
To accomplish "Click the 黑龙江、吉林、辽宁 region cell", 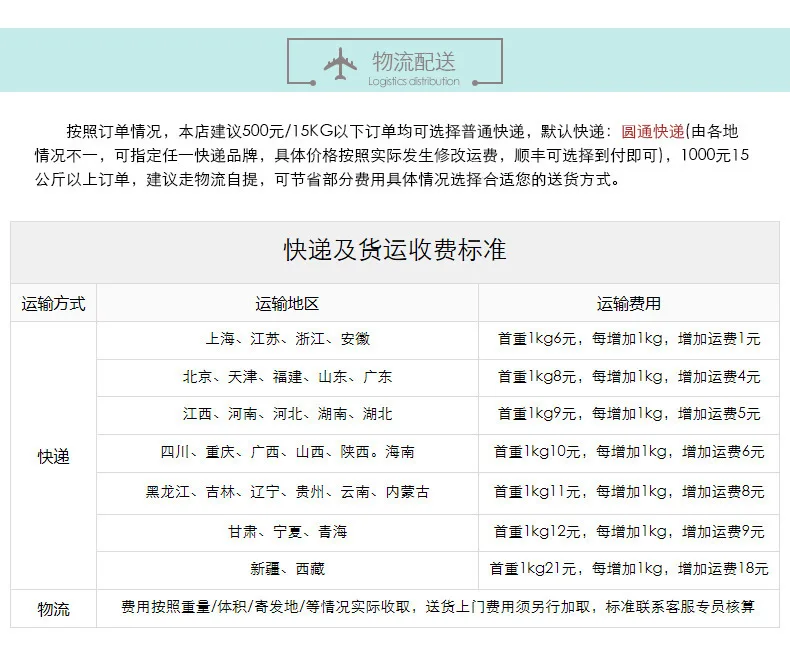I will tap(287, 492).
